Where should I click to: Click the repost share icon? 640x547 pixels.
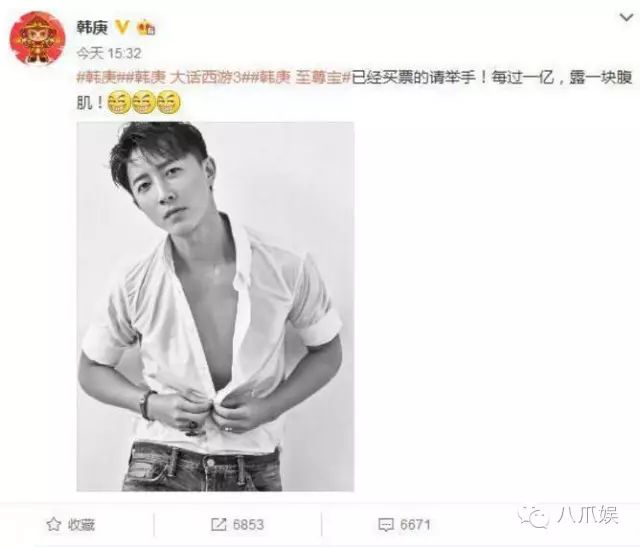[218, 525]
